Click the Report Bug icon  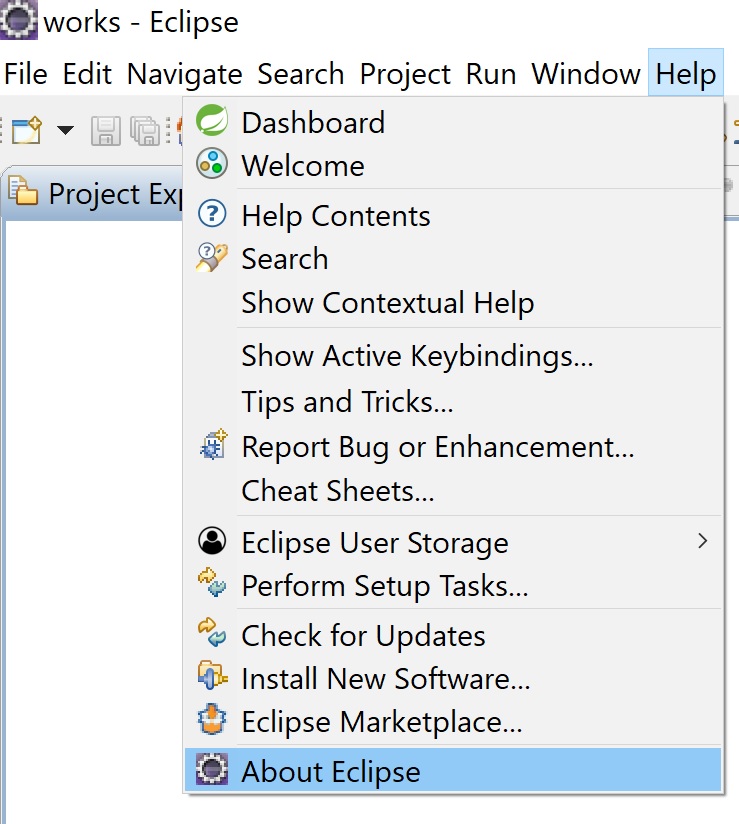coord(213,445)
